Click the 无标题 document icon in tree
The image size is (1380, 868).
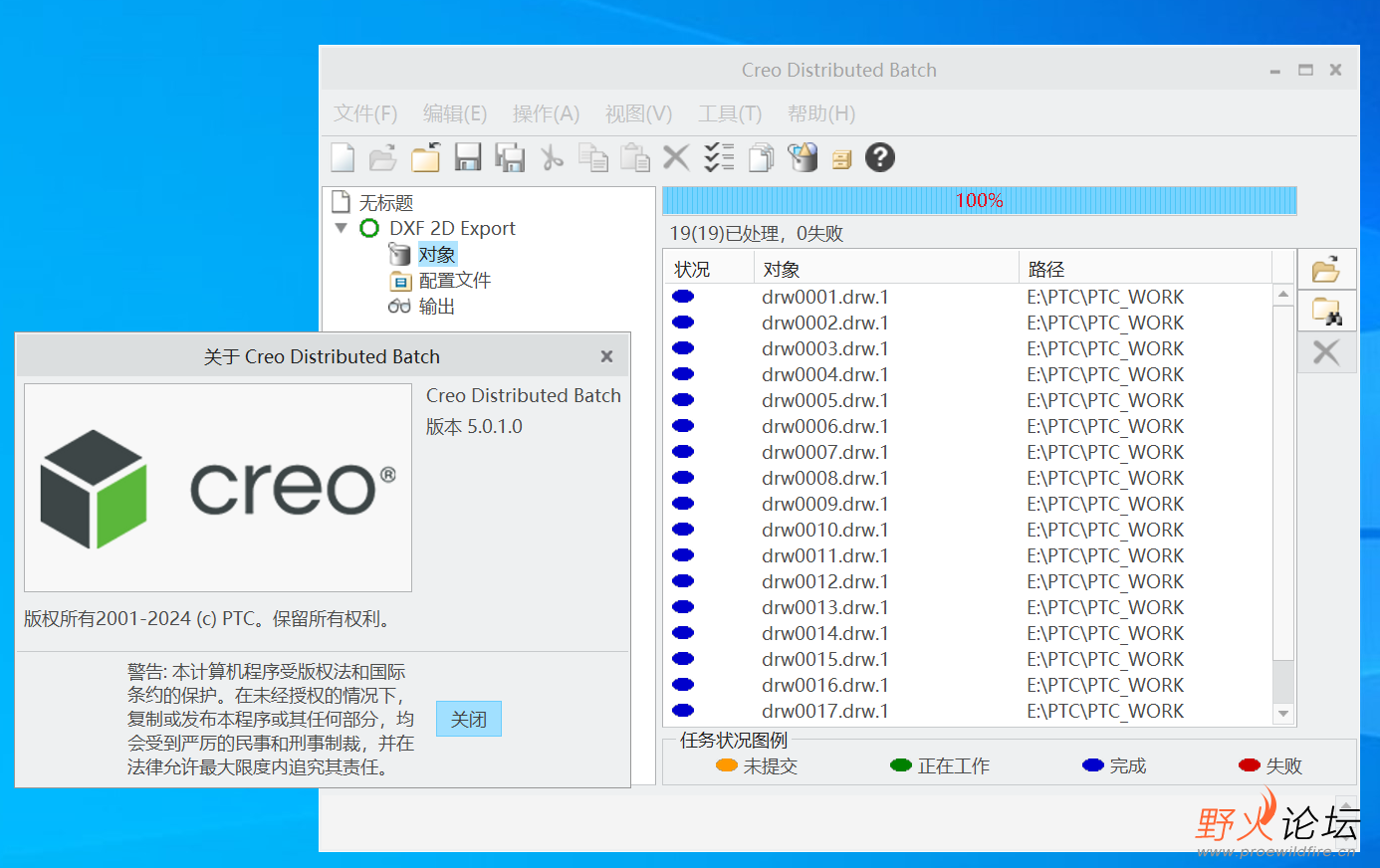[x=342, y=202]
